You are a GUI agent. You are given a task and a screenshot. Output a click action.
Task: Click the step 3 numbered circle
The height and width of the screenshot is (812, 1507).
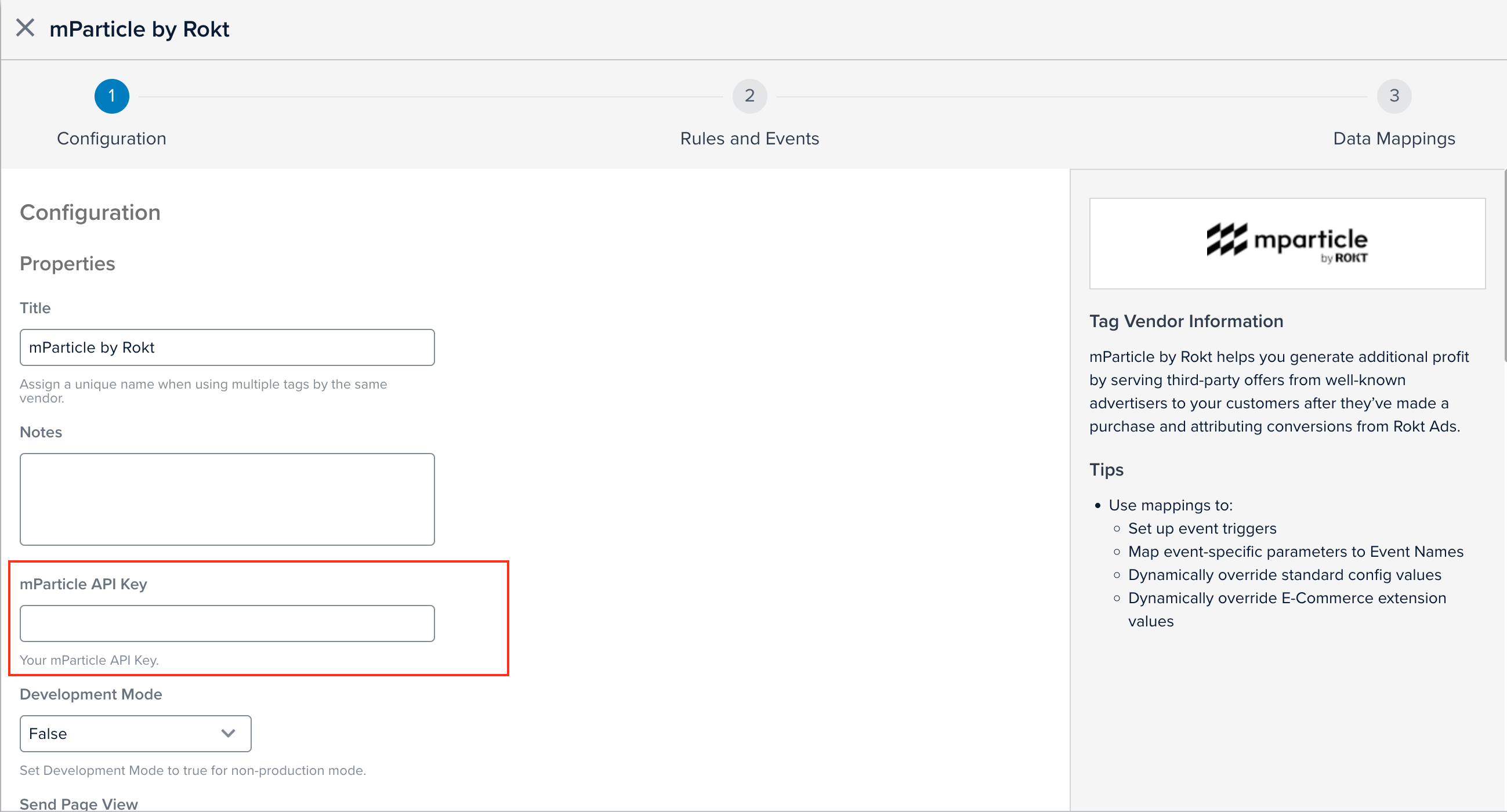[x=1394, y=95]
